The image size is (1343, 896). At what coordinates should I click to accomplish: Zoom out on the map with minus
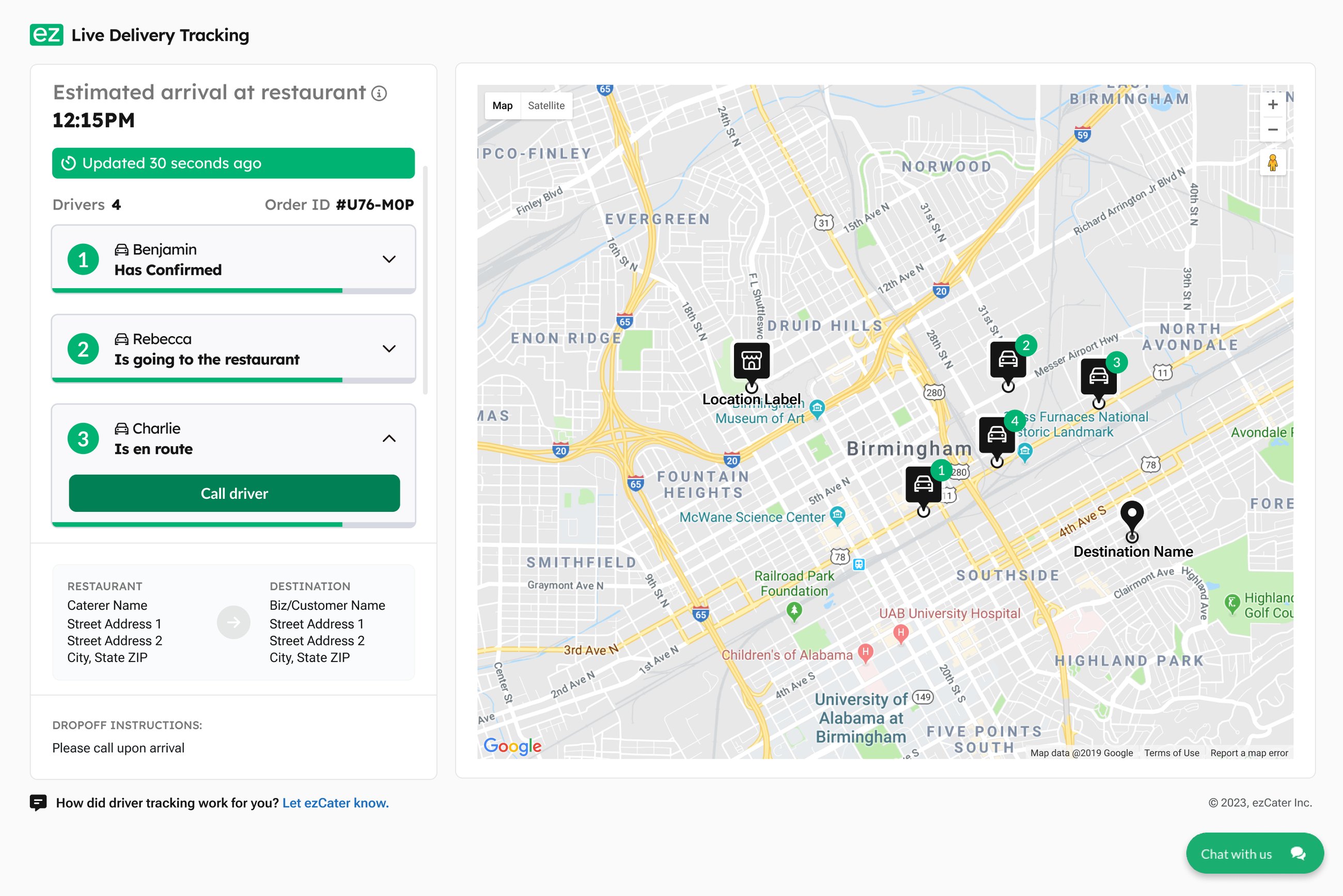1273,130
